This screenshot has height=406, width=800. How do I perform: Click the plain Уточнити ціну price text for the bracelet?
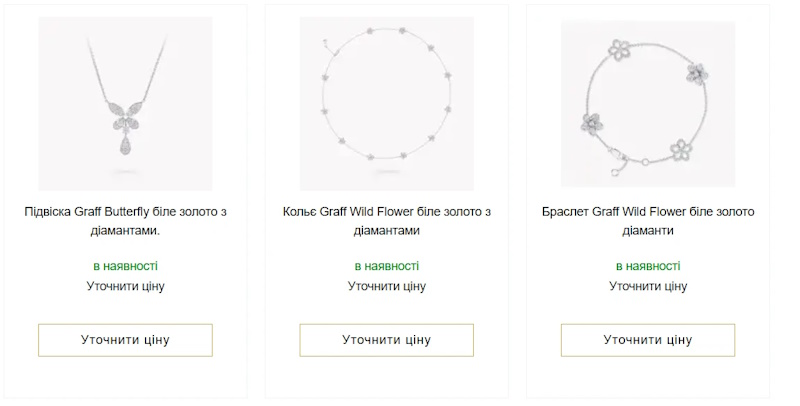[648, 286]
